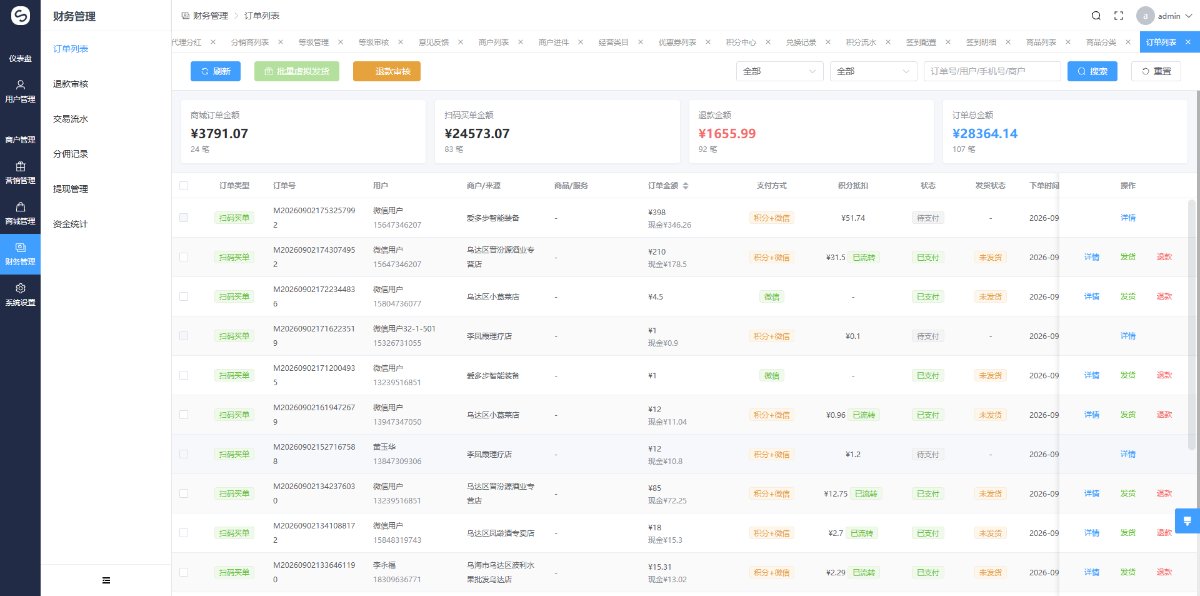Check the row for order M202609021527167588
This screenshot has width=1200, height=596.
coord(183,454)
